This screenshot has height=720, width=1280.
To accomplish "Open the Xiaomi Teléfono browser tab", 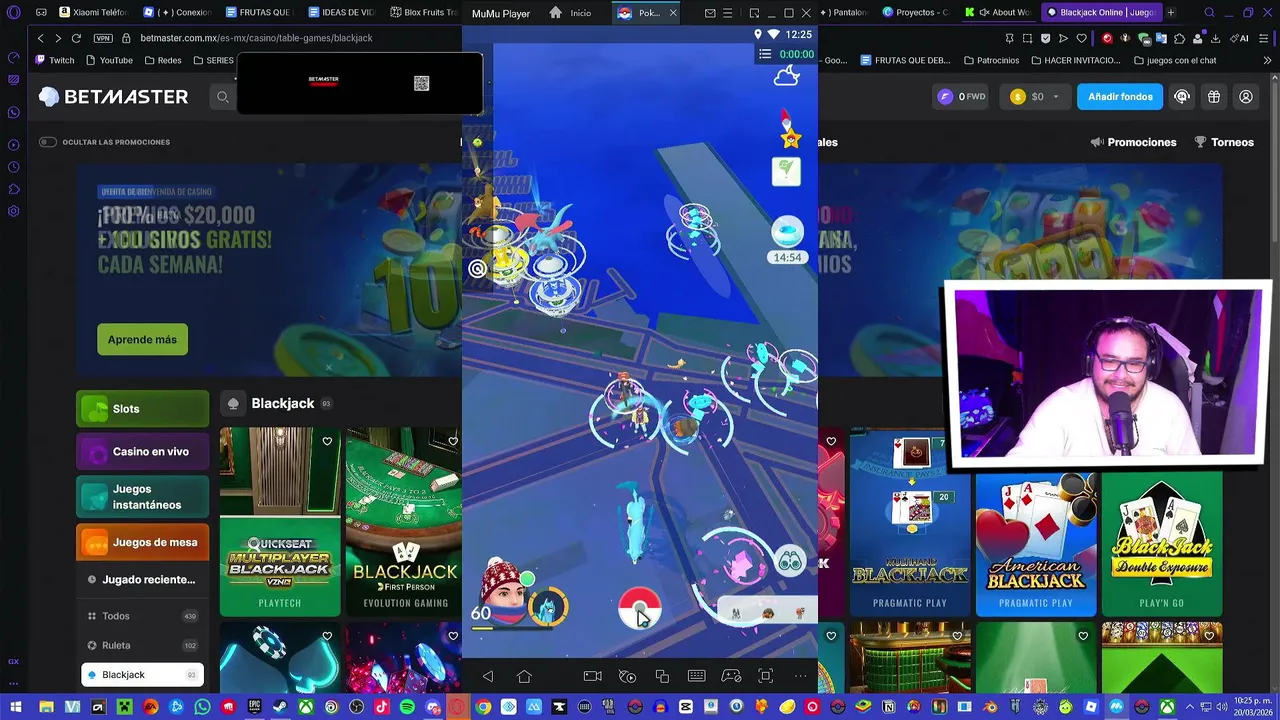I will coord(94,13).
